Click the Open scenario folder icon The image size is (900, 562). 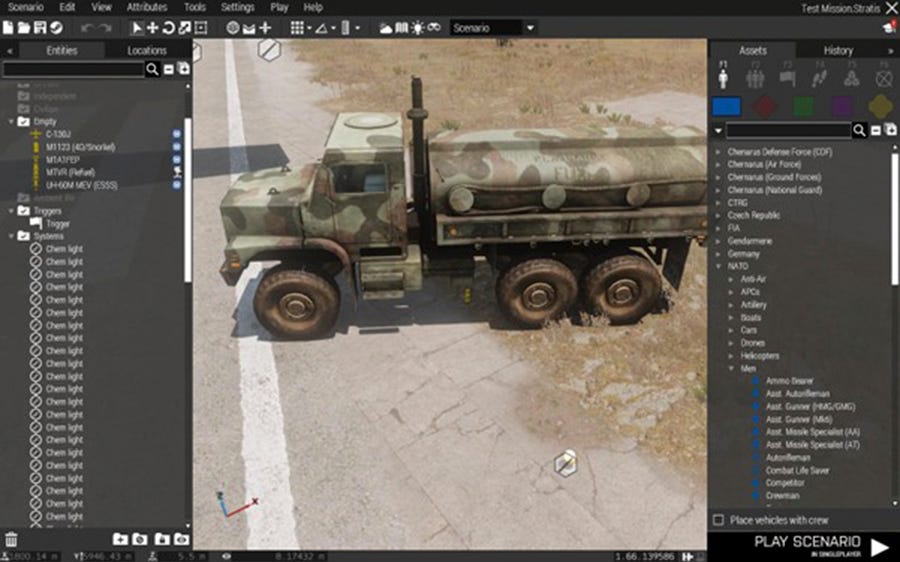pyautogui.click(x=24, y=28)
